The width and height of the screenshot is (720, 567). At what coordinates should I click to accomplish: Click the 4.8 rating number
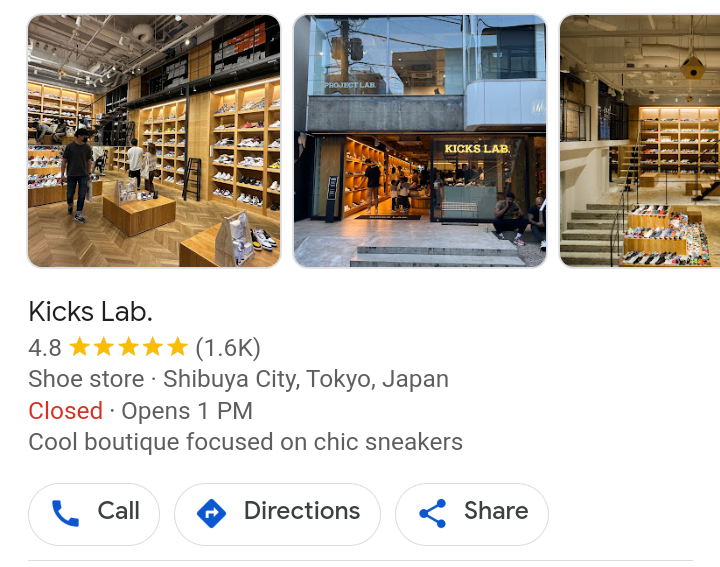pos(45,348)
